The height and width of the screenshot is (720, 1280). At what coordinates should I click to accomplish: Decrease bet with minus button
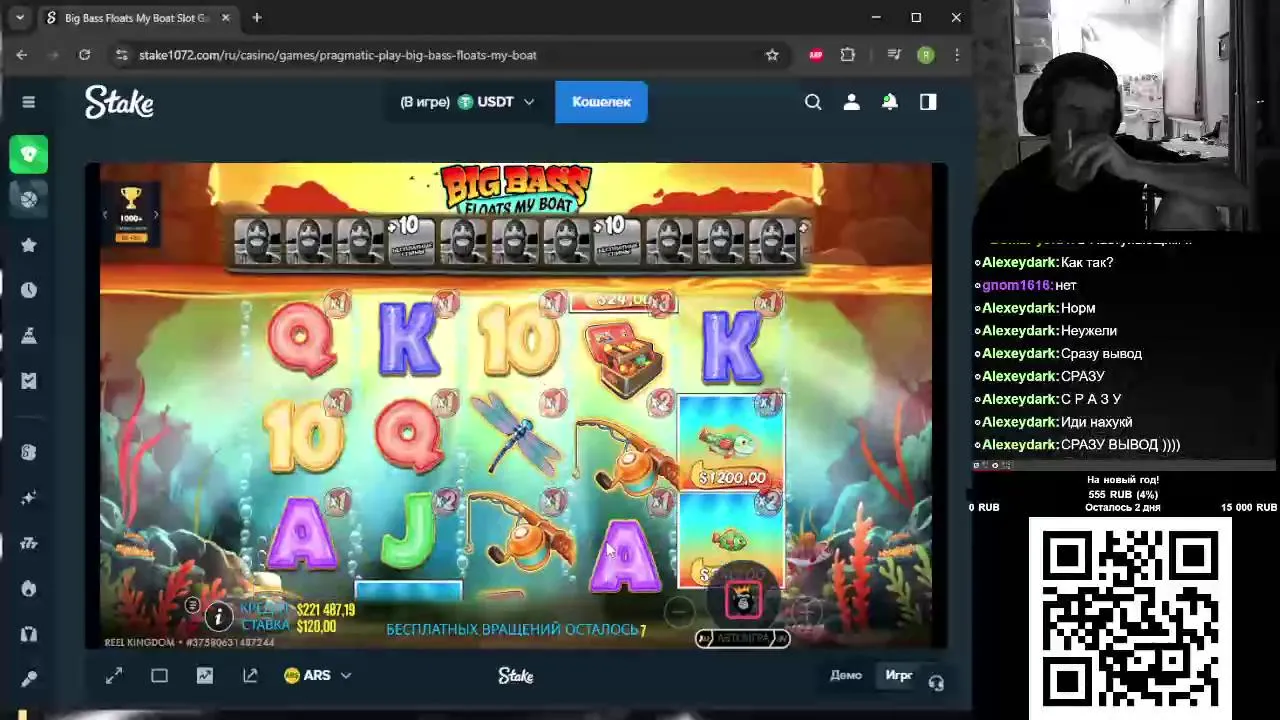(x=679, y=611)
